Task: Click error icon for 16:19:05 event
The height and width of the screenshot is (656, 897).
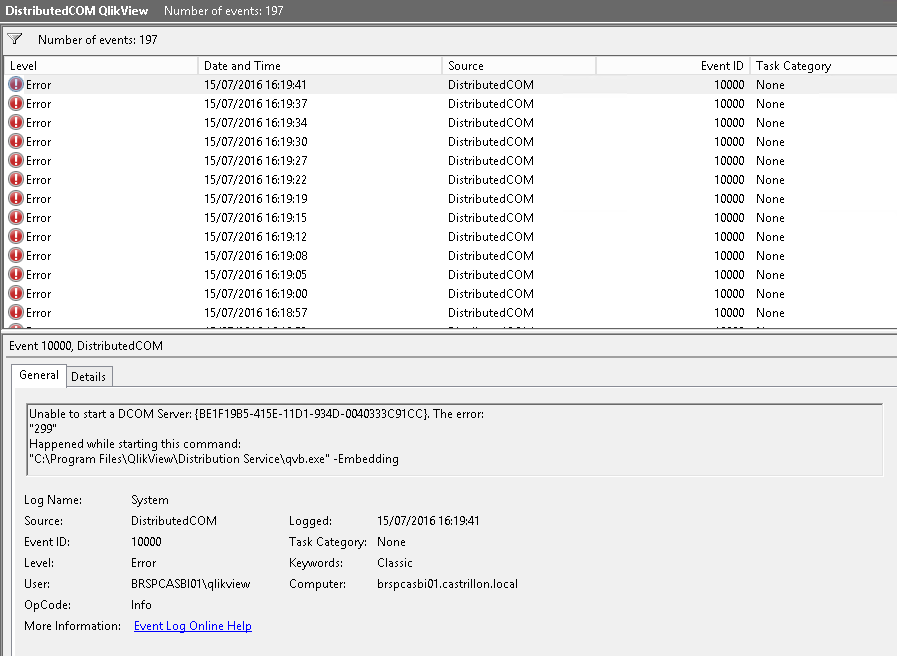Action: (16, 275)
